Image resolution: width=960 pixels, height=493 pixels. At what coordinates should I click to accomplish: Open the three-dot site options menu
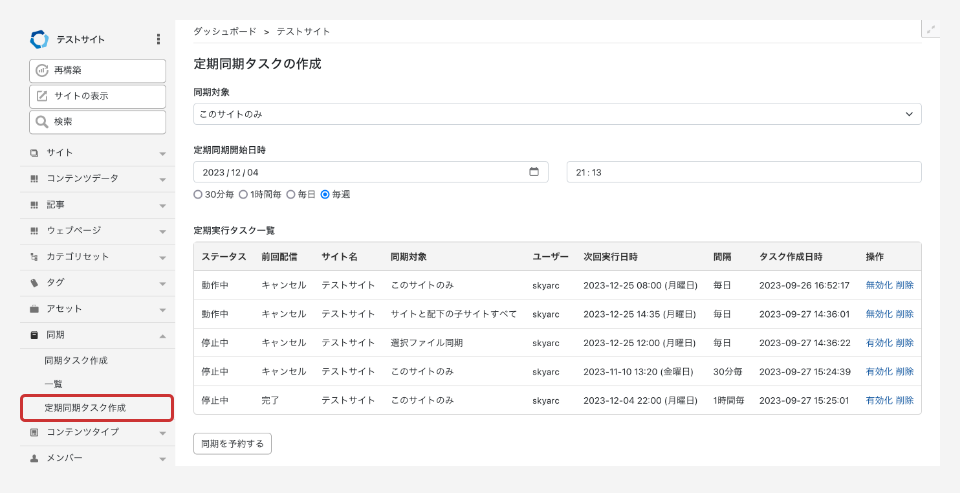158,39
